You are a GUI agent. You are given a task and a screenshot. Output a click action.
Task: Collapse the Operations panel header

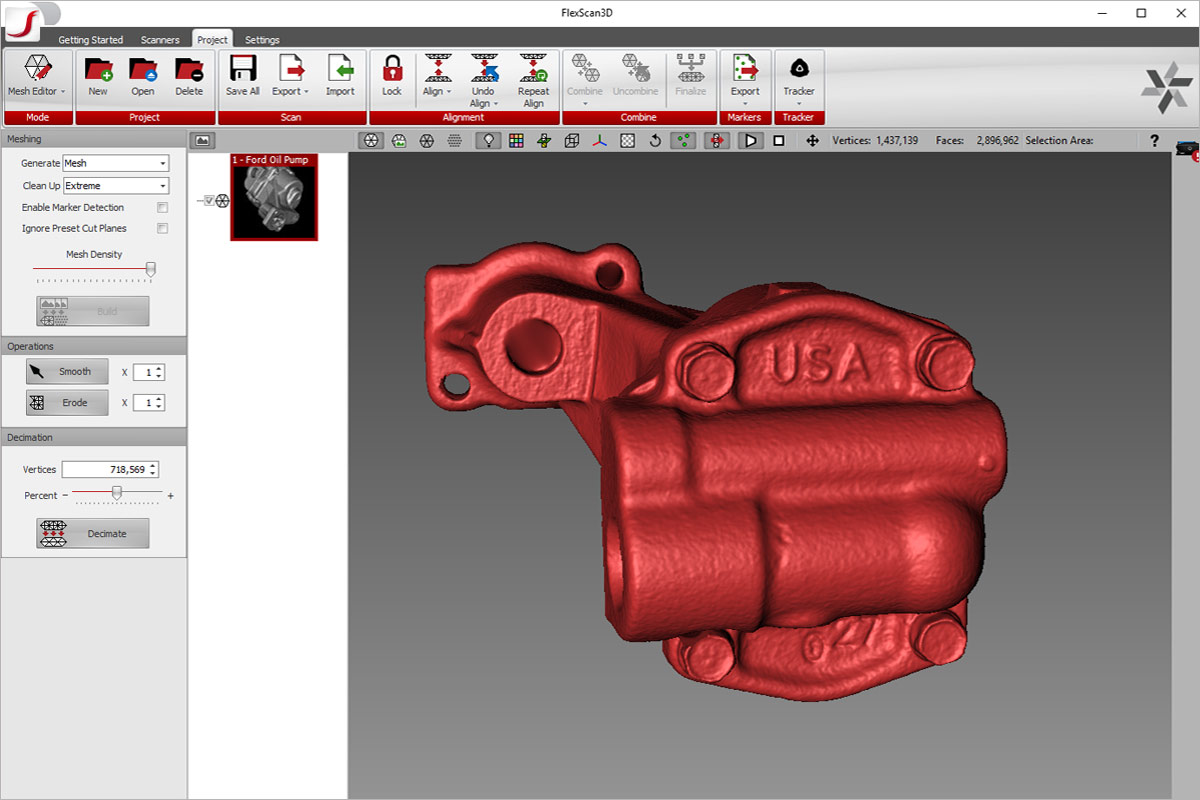point(93,346)
